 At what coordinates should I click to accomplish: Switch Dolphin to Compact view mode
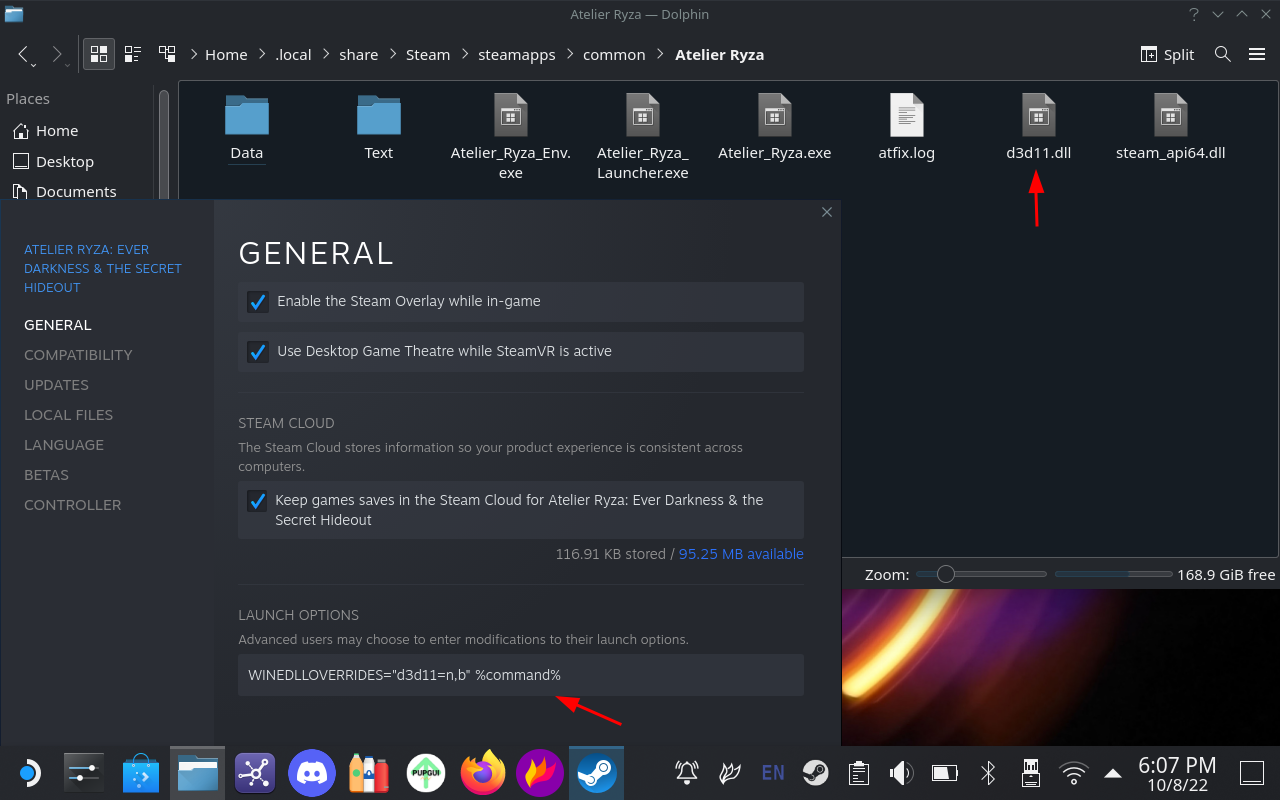[132, 54]
